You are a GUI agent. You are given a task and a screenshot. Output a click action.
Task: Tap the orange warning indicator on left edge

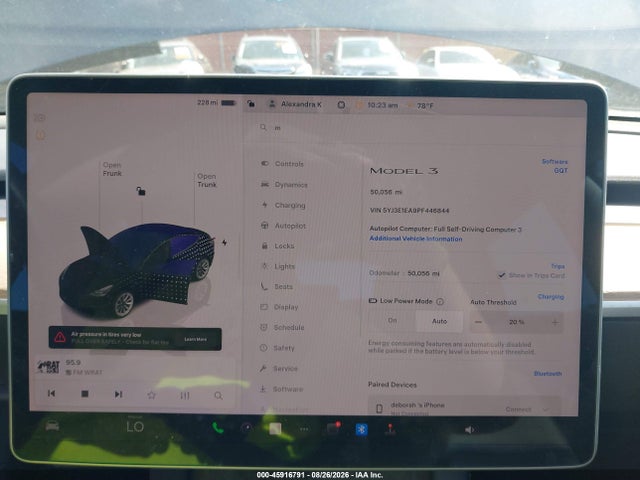pyautogui.click(x=40, y=135)
